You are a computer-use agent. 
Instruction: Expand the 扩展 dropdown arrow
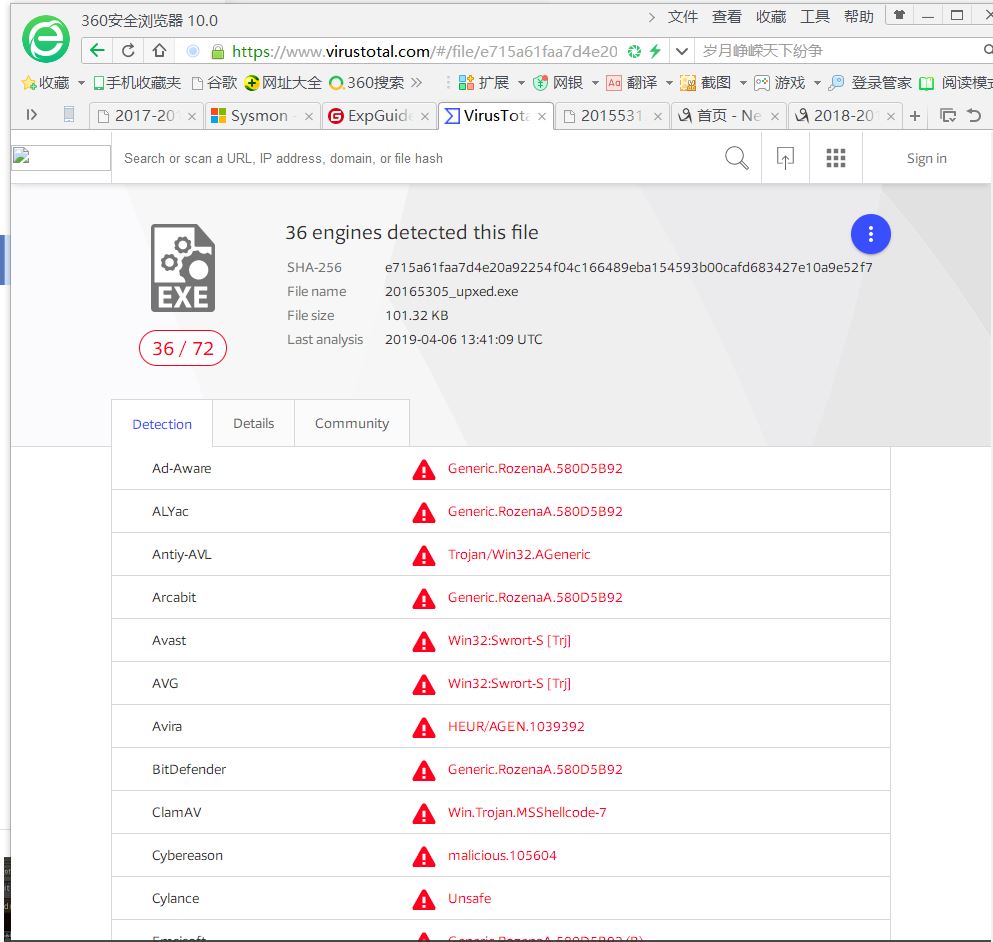[521, 83]
